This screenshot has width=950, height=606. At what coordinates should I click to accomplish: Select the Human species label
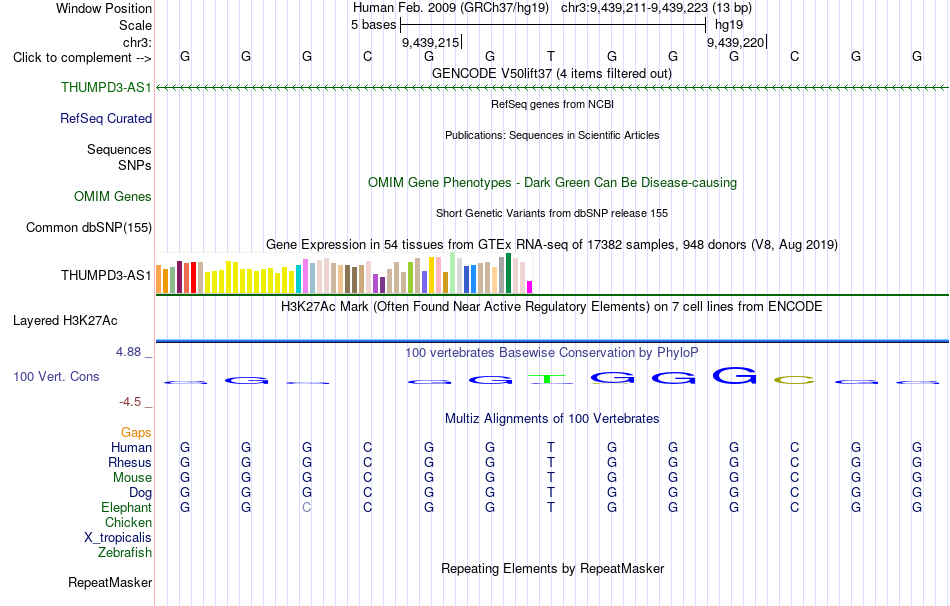point(131,447)
